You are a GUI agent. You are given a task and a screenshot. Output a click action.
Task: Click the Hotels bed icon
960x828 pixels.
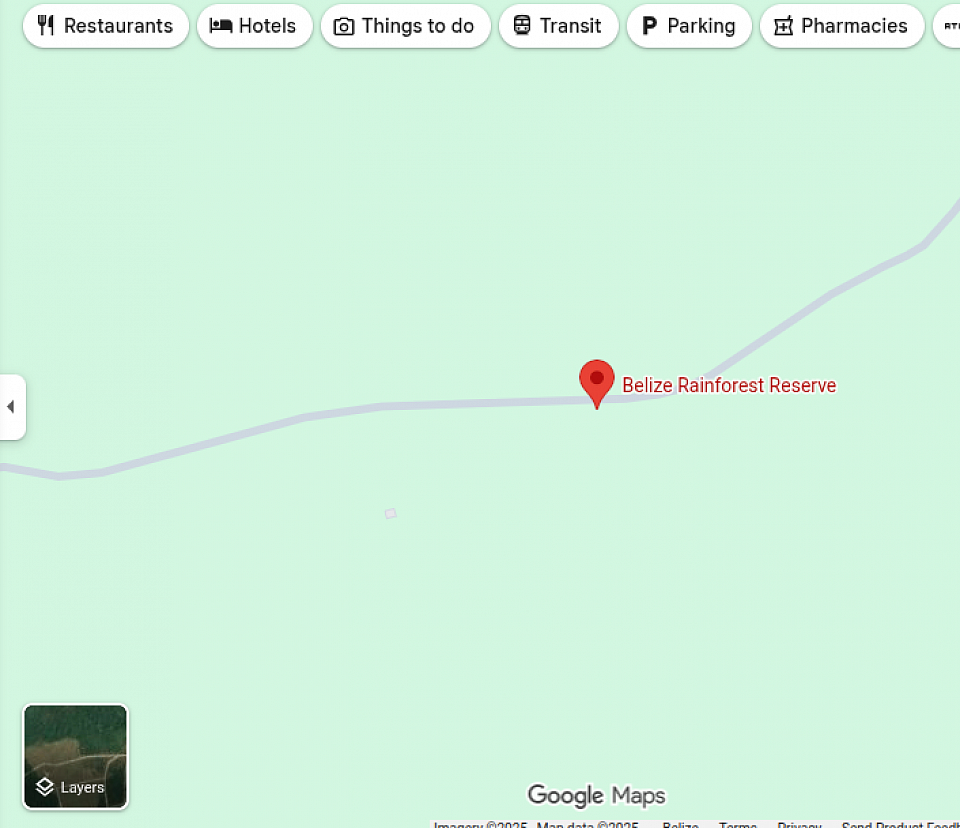pos(220,26)
